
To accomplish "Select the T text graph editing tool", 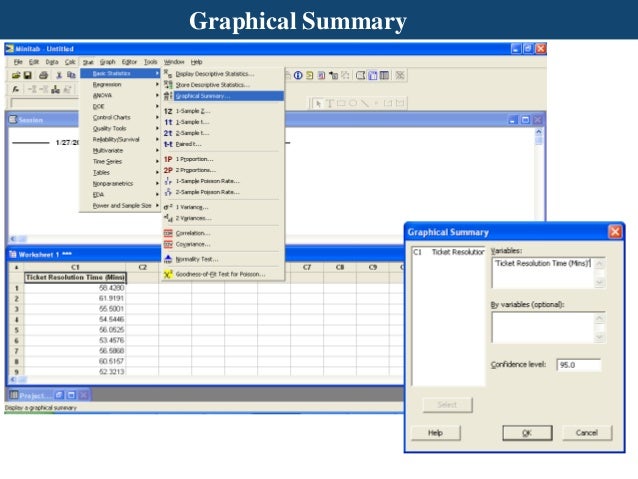I will (330, 103).
